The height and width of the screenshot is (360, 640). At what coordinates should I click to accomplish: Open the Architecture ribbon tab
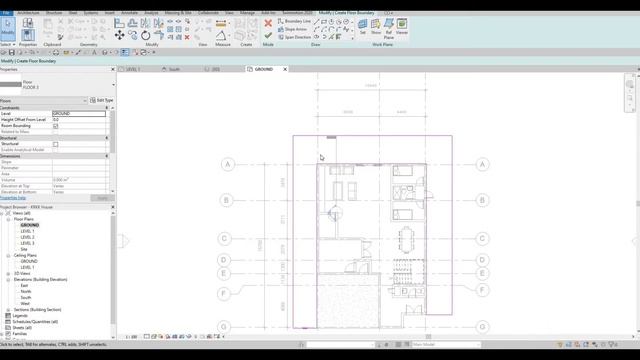pos(28,13)
